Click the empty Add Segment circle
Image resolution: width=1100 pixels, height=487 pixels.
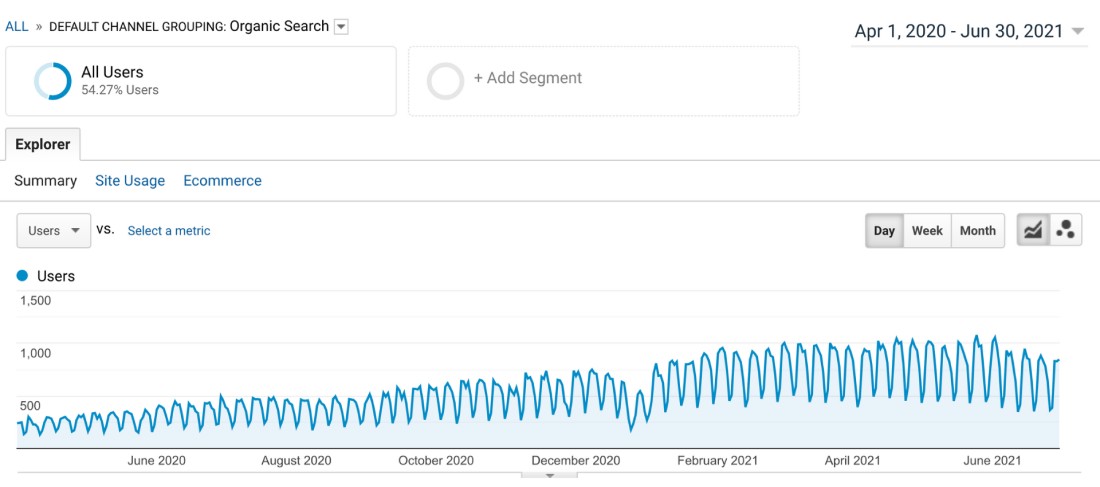(445, 81)
